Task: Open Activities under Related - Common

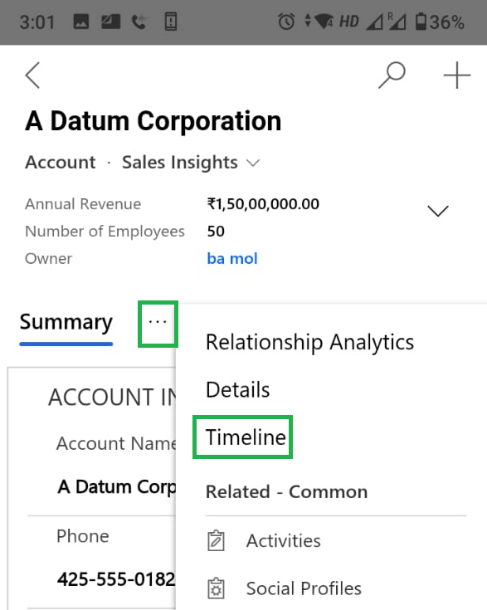Action: (284, 541)
